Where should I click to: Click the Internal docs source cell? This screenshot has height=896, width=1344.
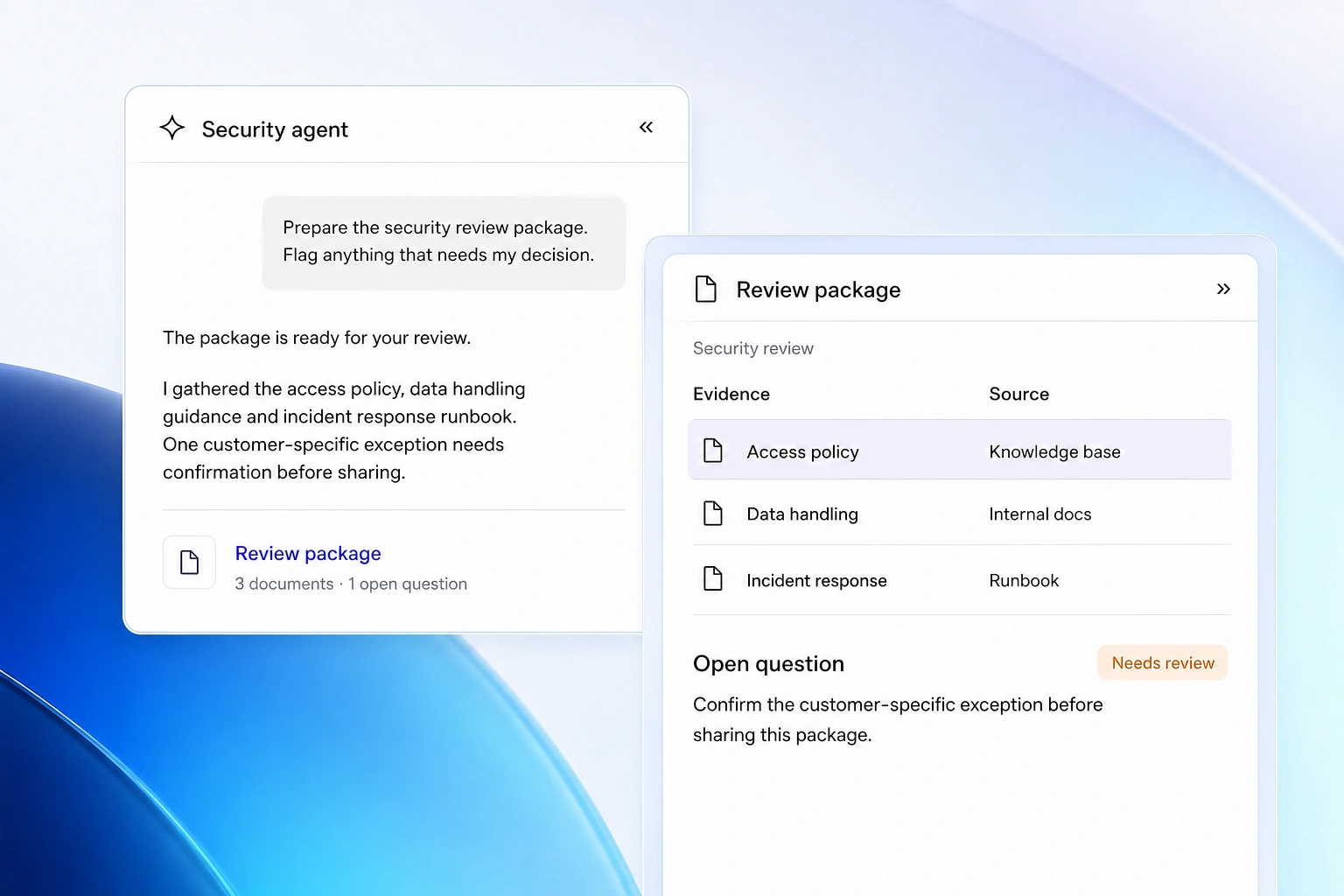pos(1039,514)
